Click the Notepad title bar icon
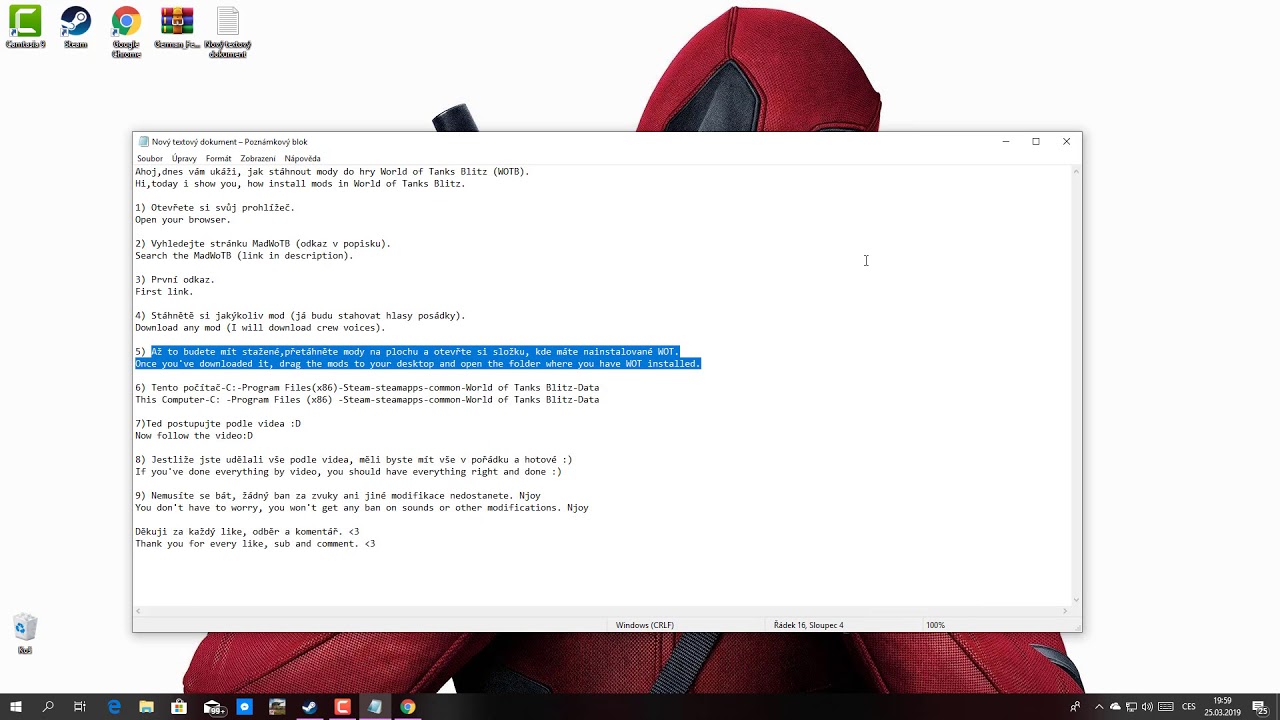The image size is (1280, 720). 144,142
